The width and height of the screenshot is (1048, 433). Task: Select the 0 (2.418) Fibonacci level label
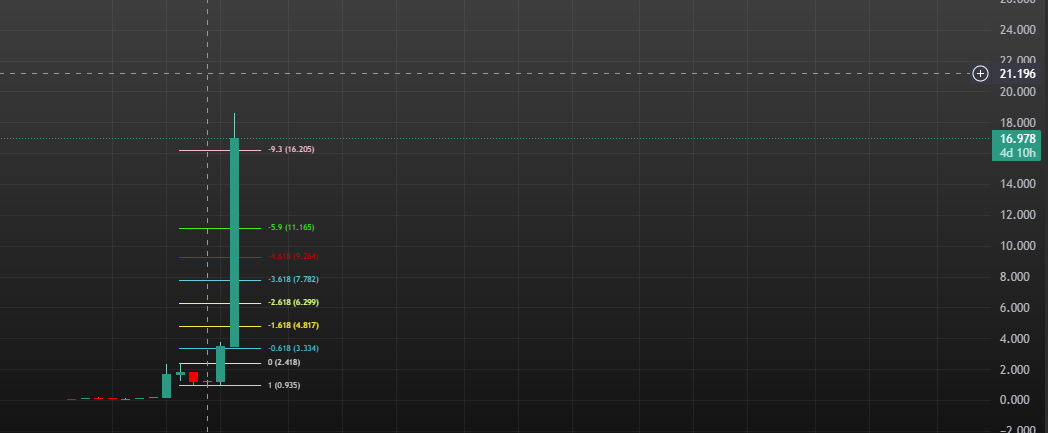tap(283, 363)
